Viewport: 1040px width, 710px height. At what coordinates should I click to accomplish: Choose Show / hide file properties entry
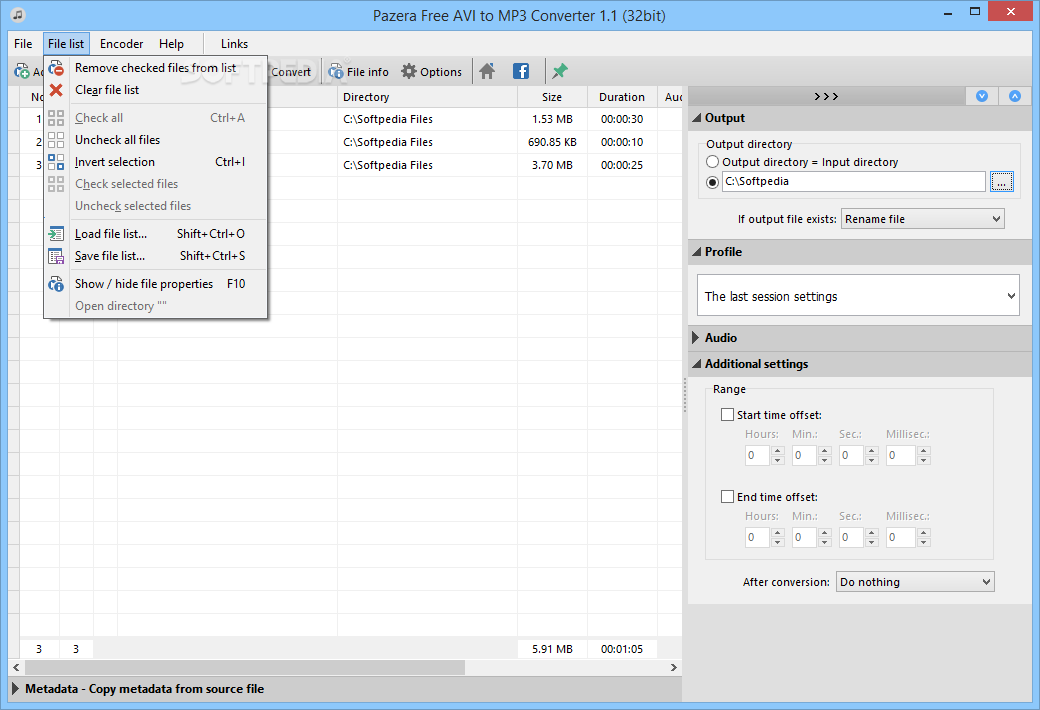point(156,284)
